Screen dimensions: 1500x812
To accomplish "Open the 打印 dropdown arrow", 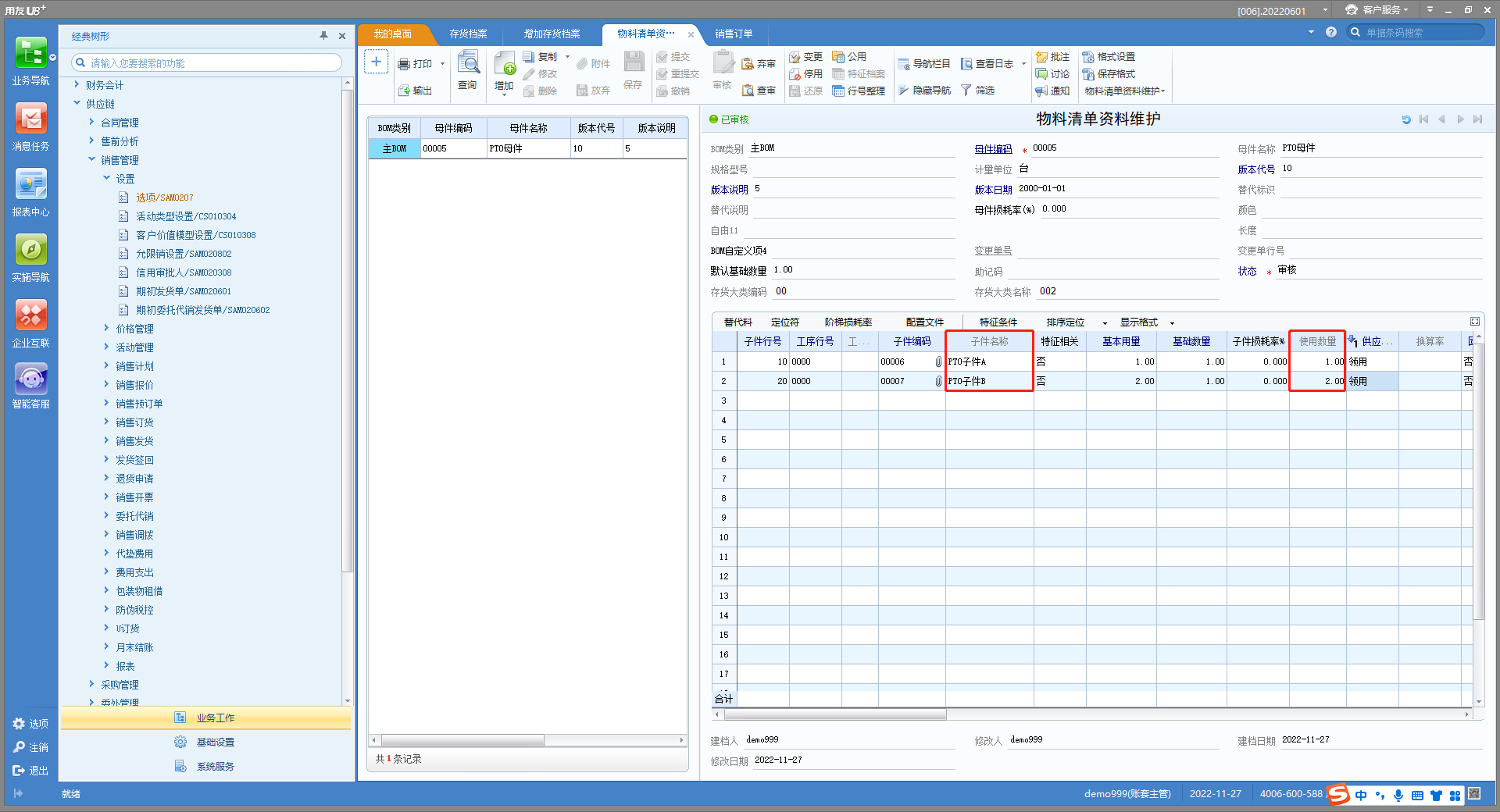I will pyautogui.click(x=442, y=64).
